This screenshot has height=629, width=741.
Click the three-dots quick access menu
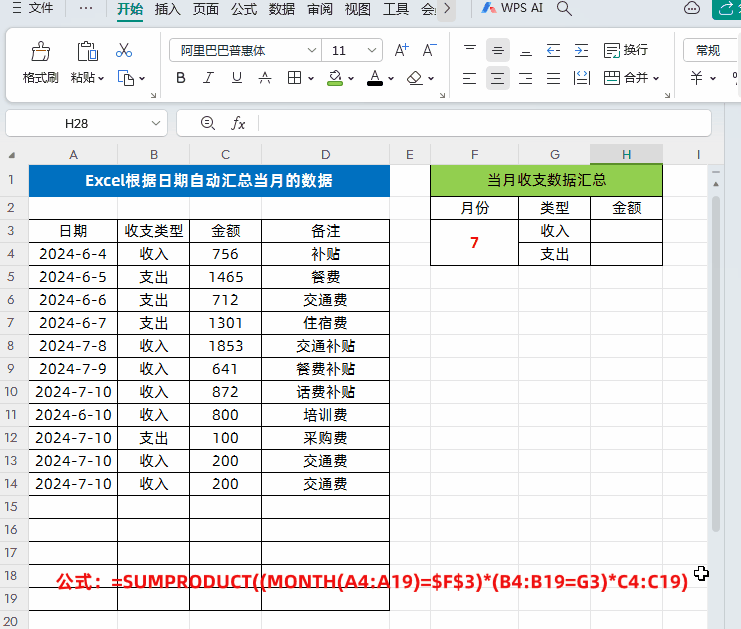click(86, 8)
